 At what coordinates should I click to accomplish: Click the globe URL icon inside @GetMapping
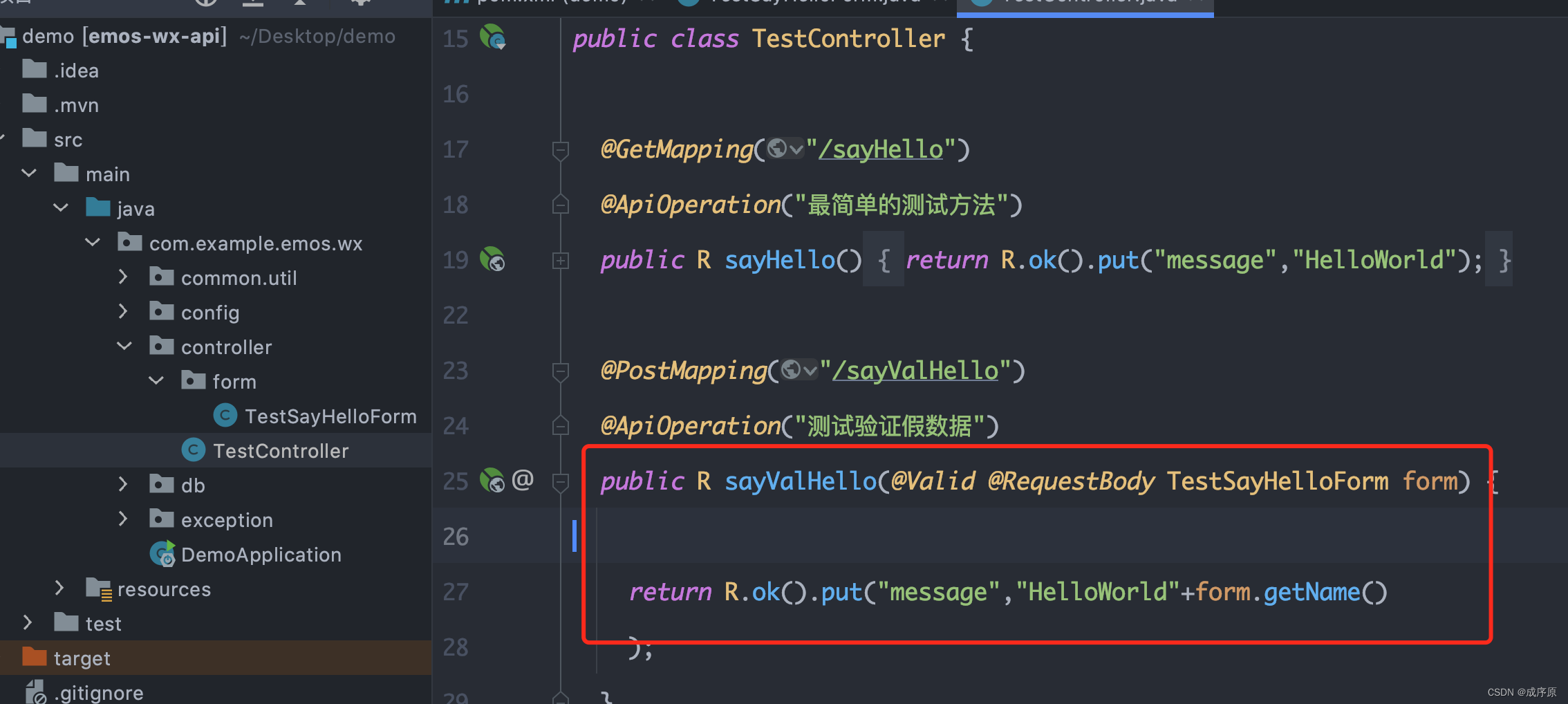coord(778,149)
